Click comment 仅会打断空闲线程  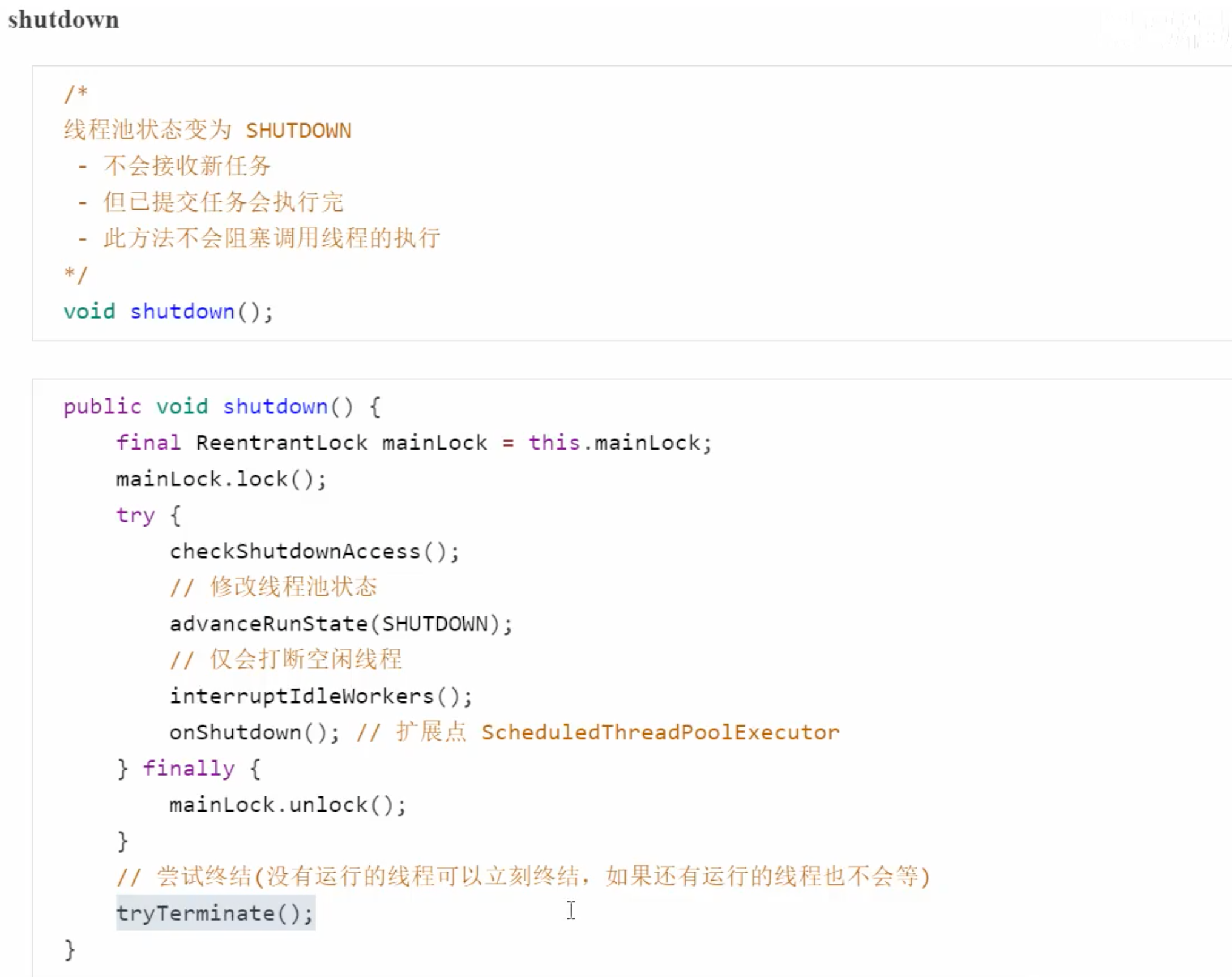coord(306,659)
